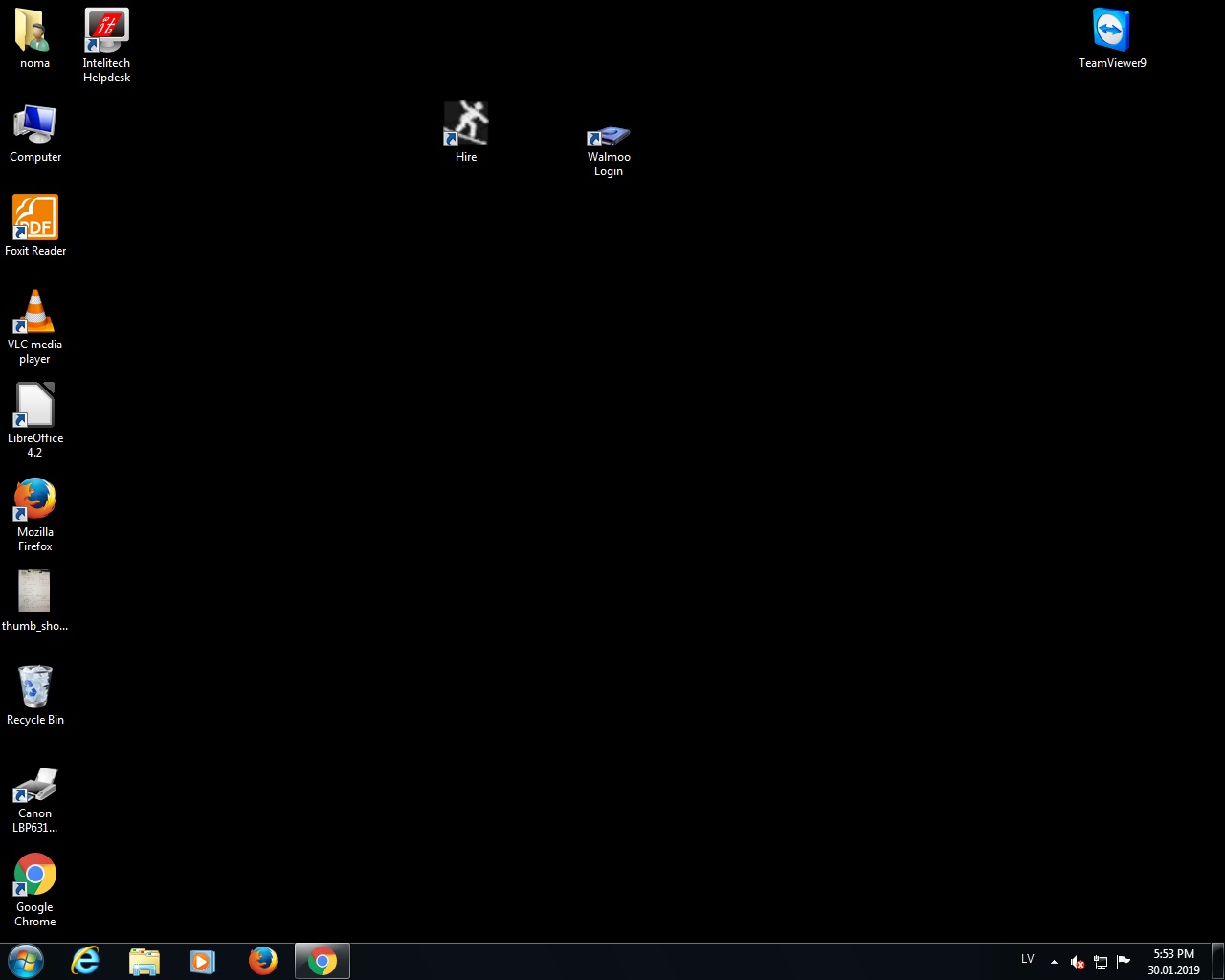Open Action Center flag icon
This screenshot has width=1225, height=980.
1124,962
